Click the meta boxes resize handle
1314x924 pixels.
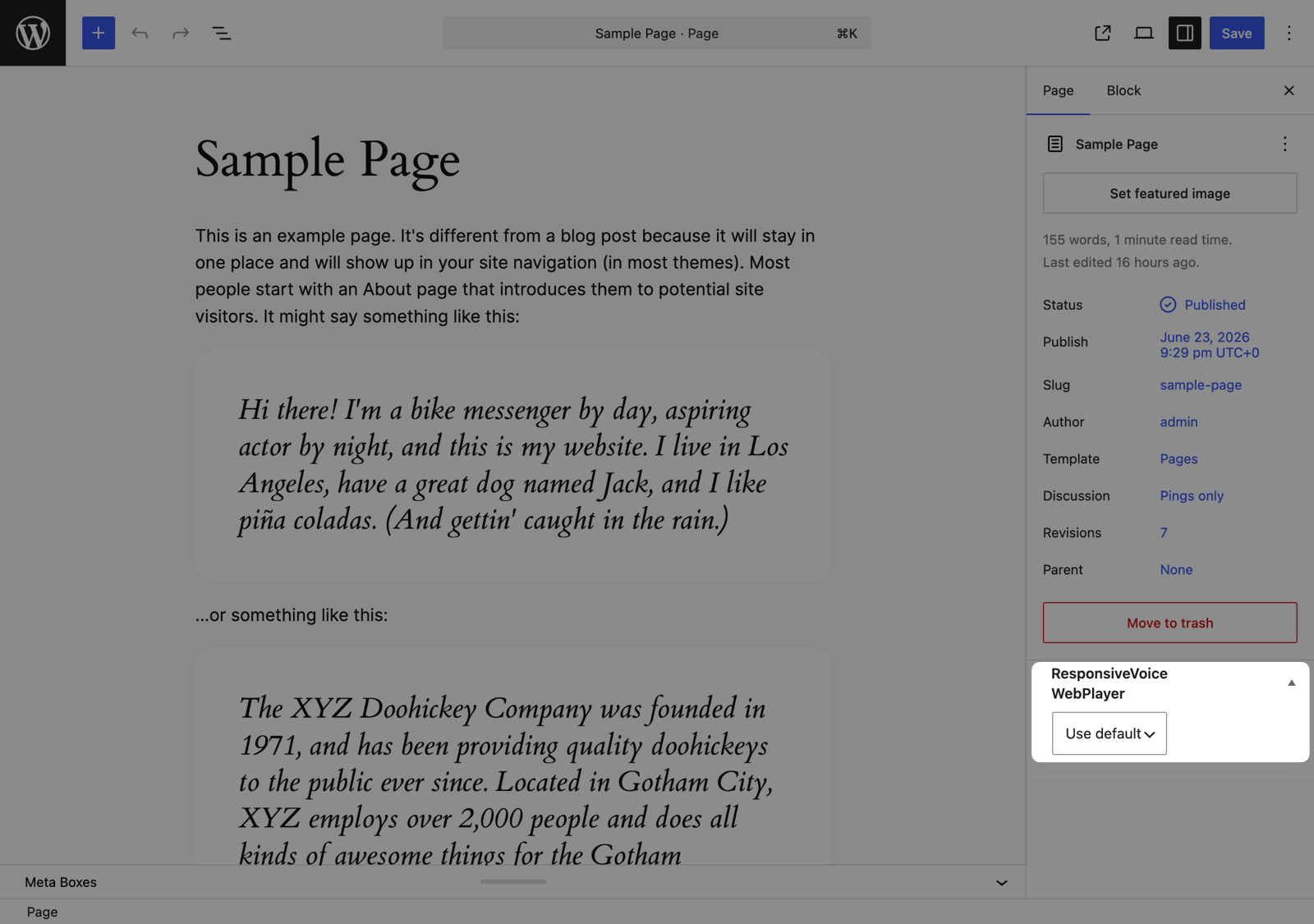point(513,881)
